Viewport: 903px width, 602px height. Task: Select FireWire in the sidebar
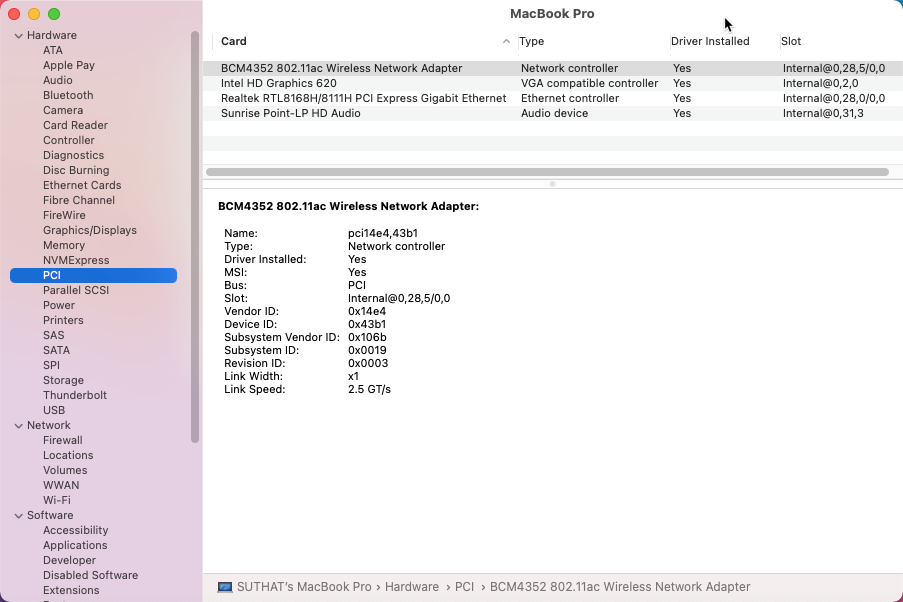[x=64, y=215]
